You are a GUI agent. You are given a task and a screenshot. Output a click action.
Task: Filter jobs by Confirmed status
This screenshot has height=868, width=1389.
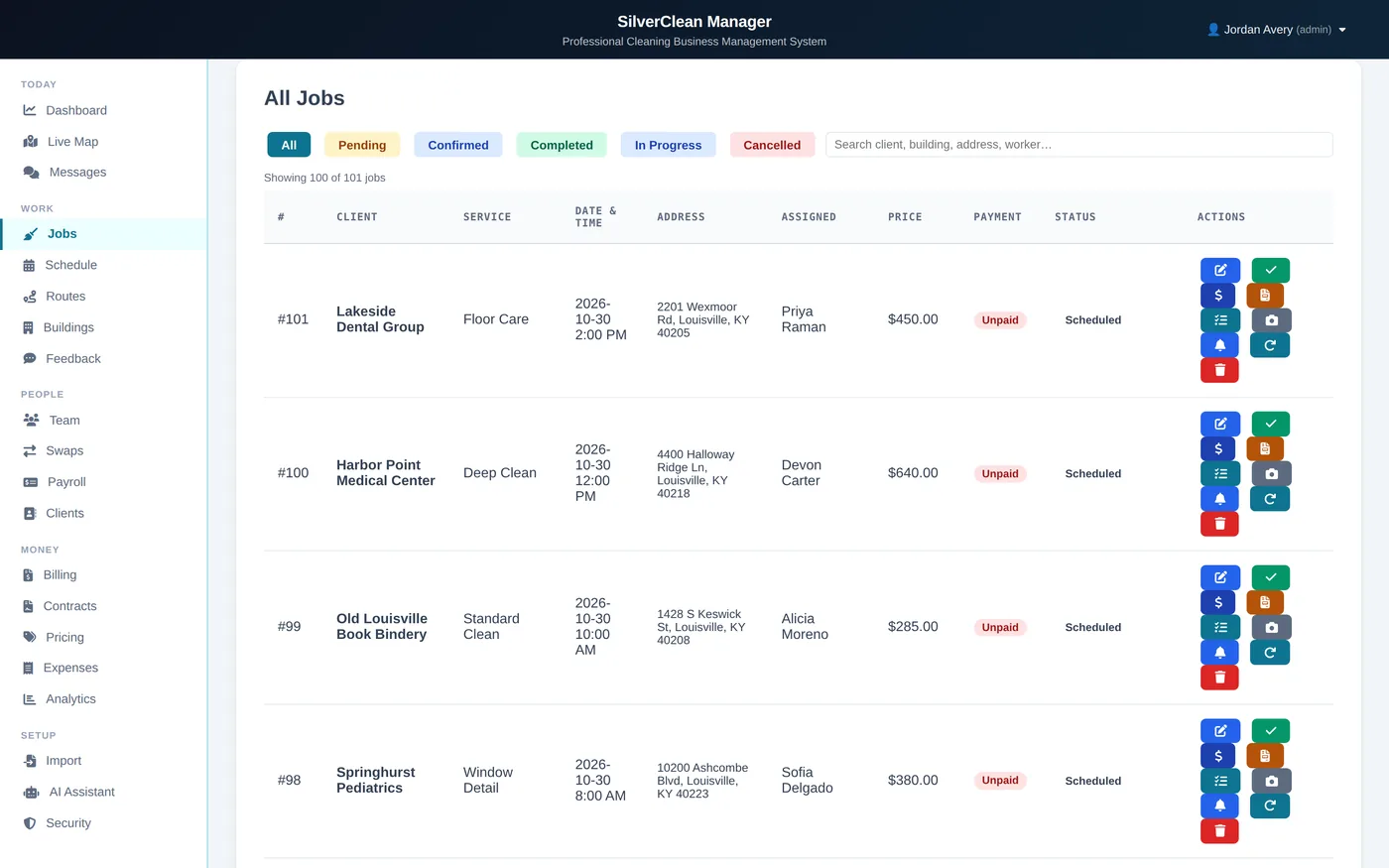click(x=458, y=145)
